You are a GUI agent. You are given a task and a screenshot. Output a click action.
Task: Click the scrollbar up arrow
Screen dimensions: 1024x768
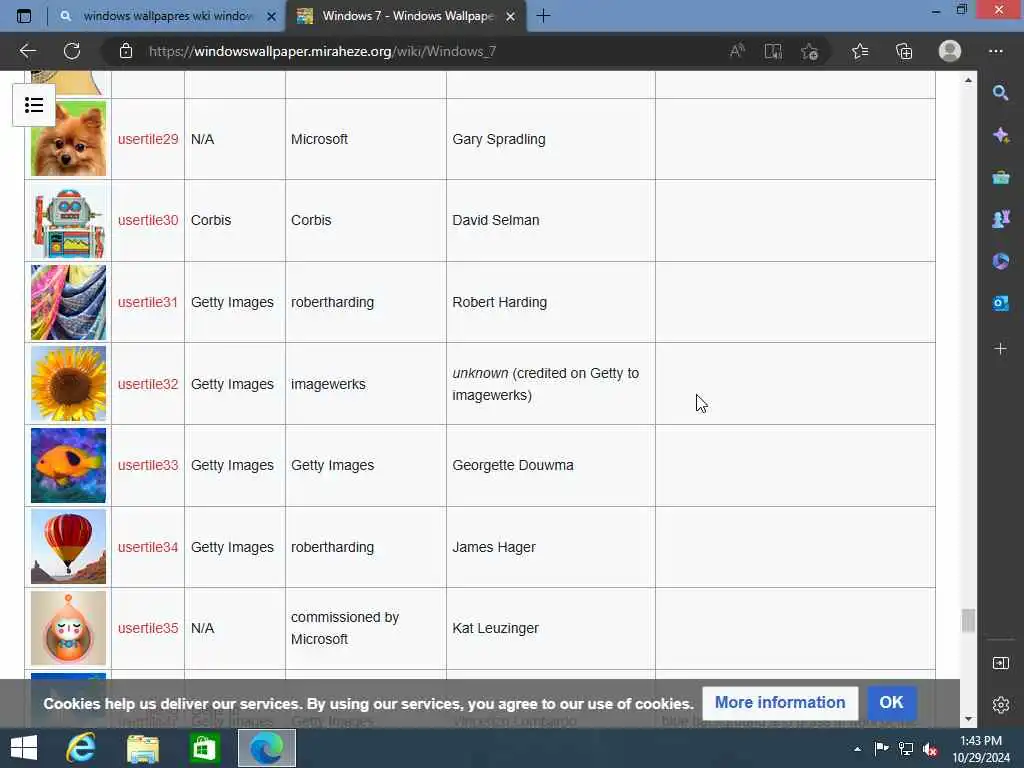[968, 80]
